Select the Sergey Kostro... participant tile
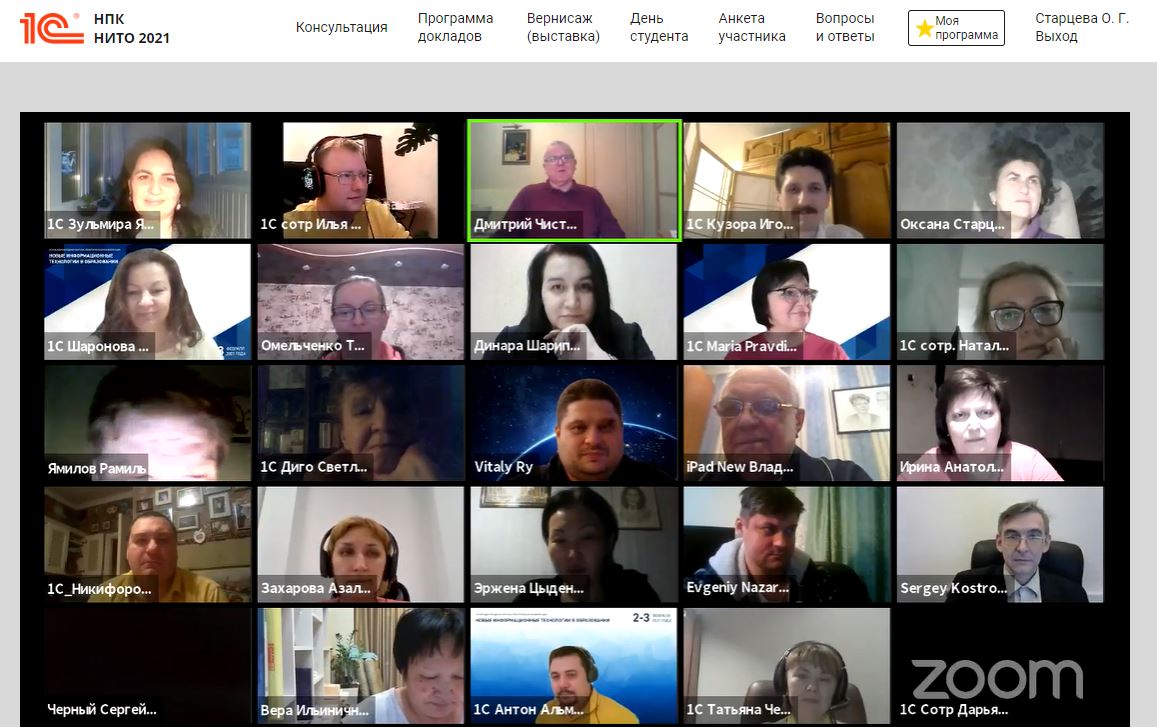The width and height of the screenshot is (1157, 727). [x=1000, y=544]
